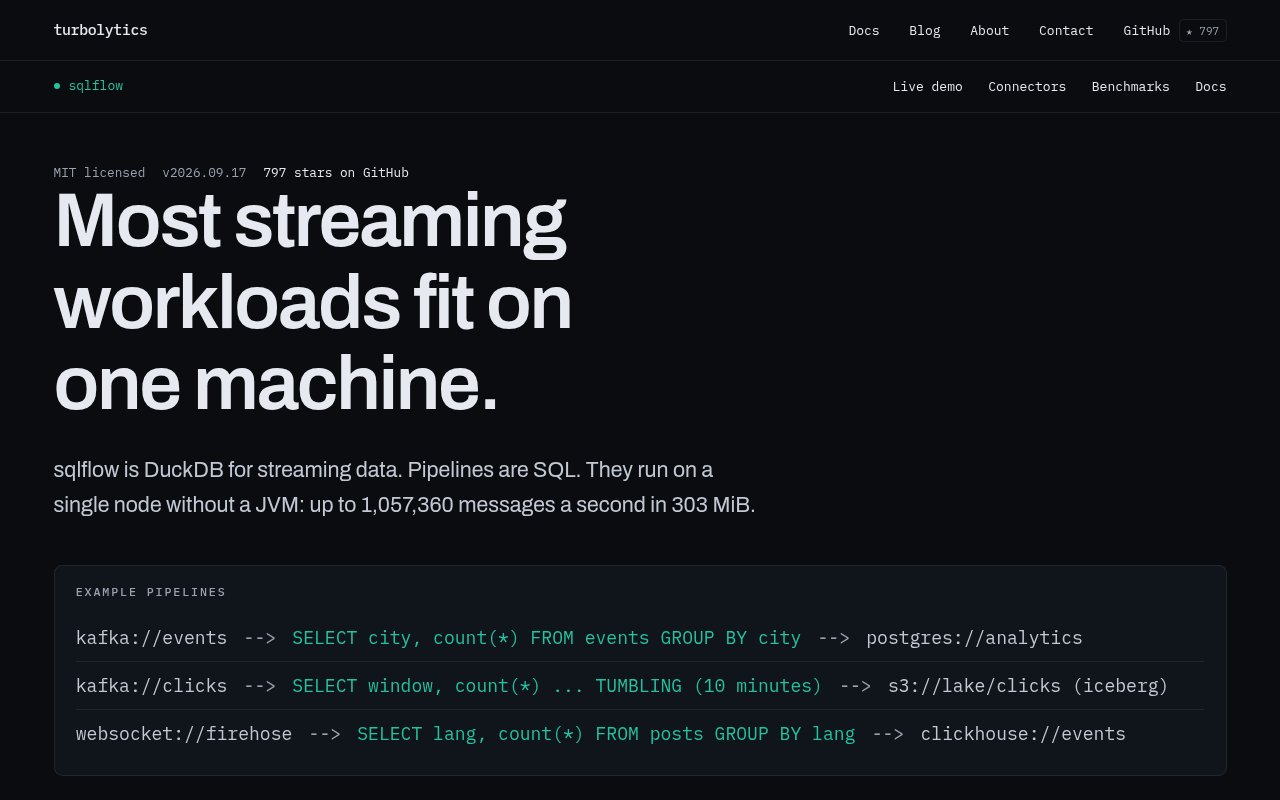Open the Live demo tab

pyautogui.click(x=927, y=87)
